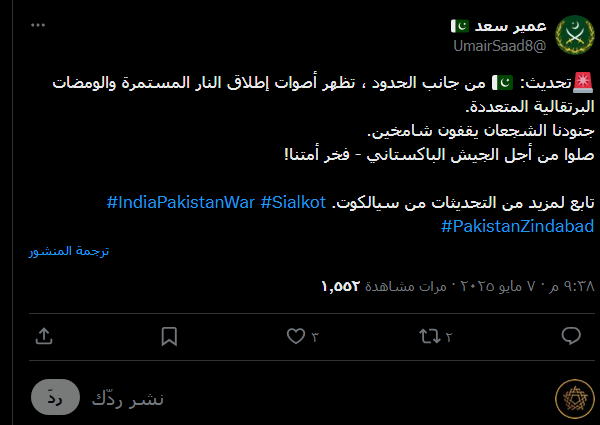Click ترجمة المنشور to translate the post
Viewport: 600px width, 425px height.
coord(69,251)
